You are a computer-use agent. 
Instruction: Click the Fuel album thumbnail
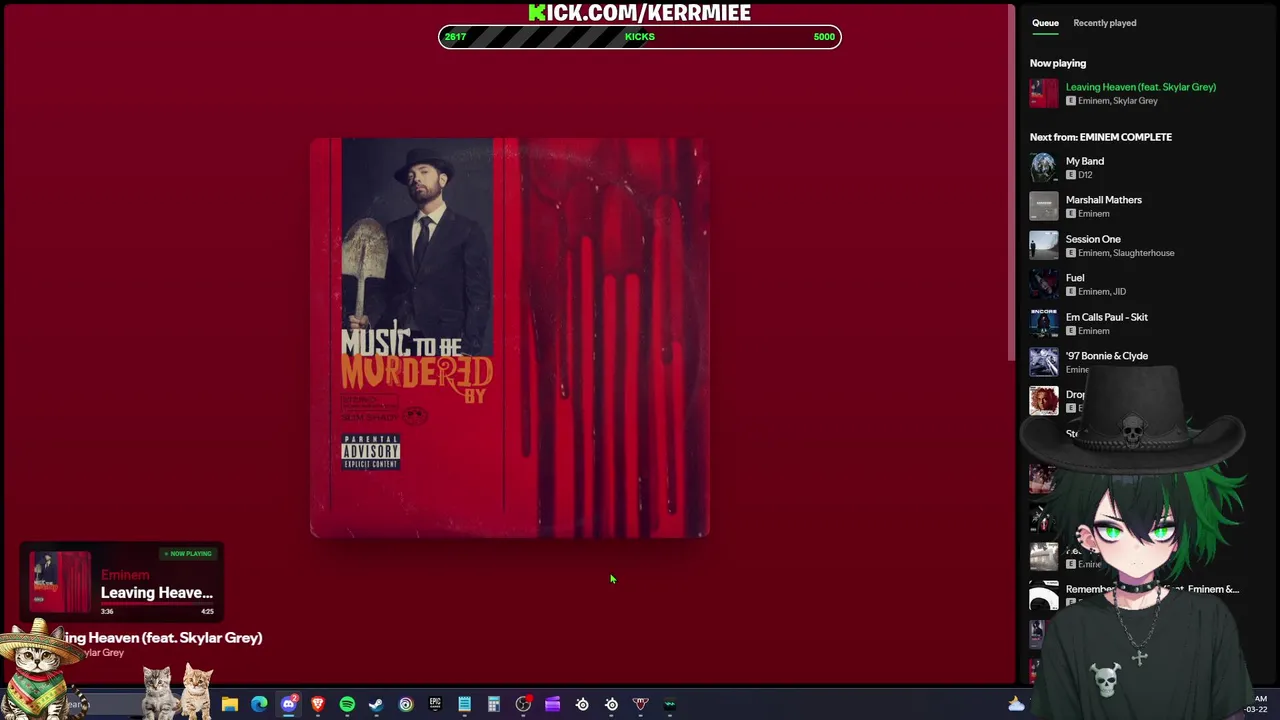[1044, 284]
